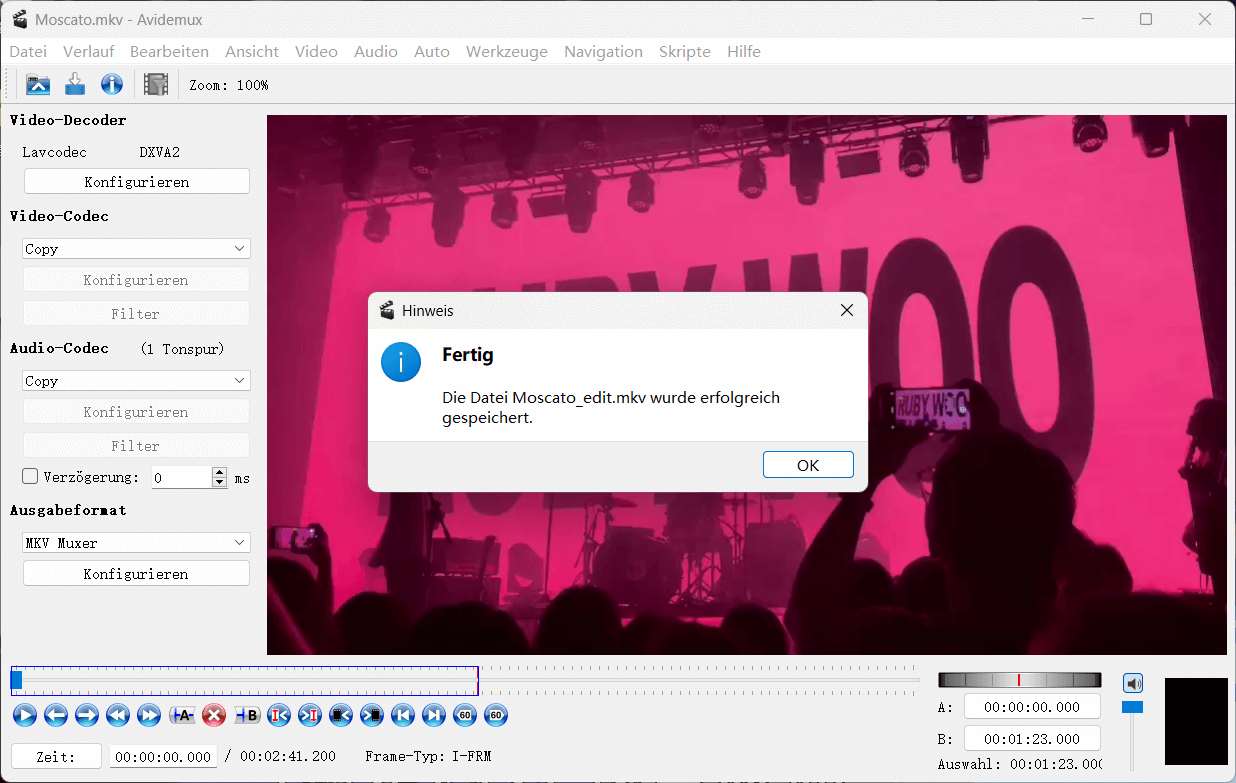Viewport: 1236px width, 783px height.
Task: Click the marker B time field 00:01:23.000
Action: tap(1032, 738)
